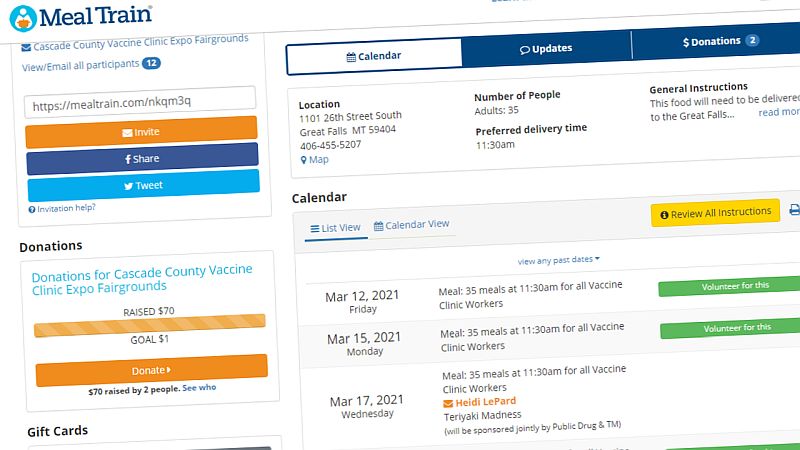Switch to List View

335,228
